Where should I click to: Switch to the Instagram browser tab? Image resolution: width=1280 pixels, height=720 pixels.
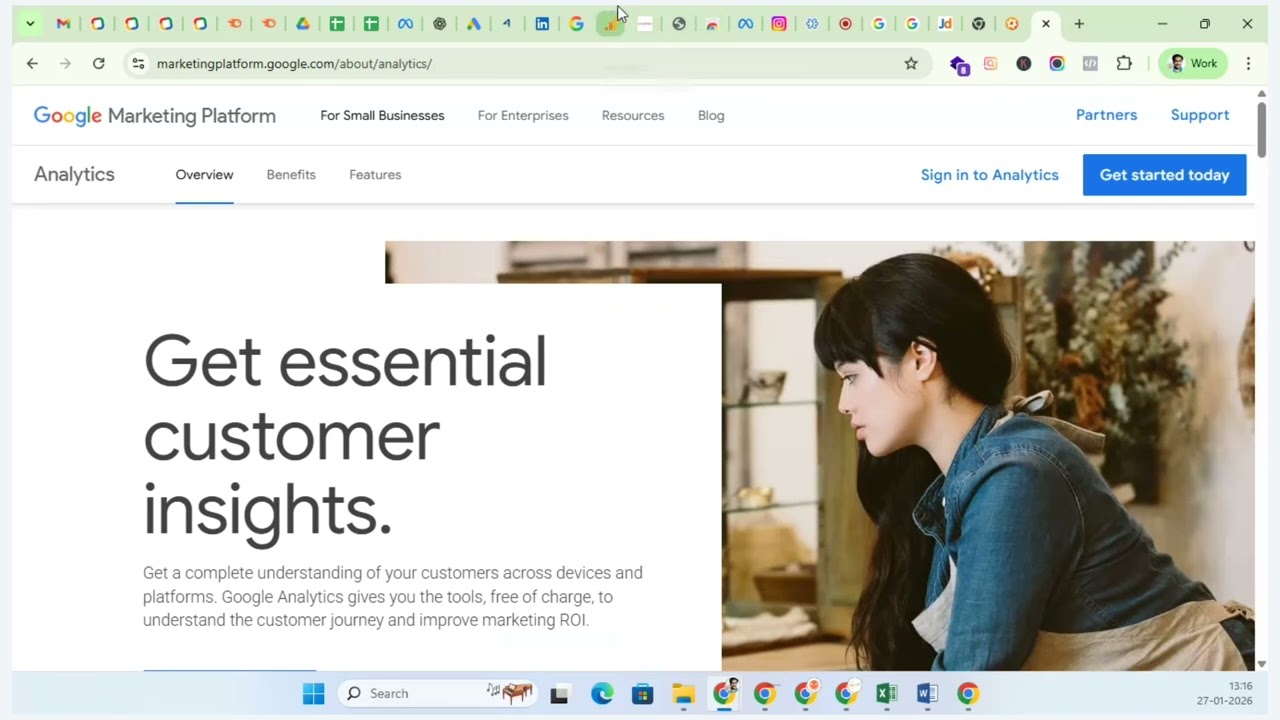[779, 24]
